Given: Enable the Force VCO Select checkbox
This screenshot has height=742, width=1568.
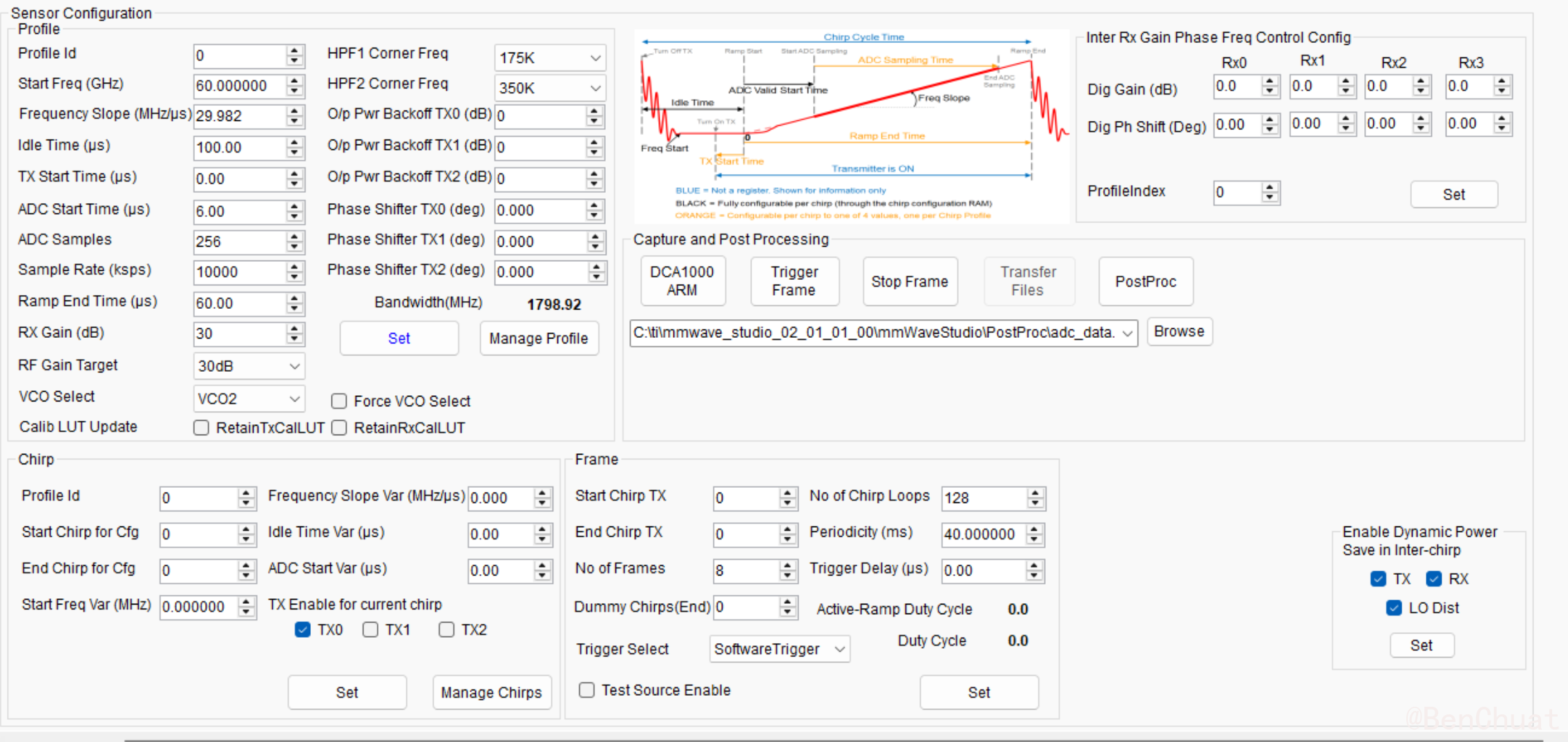Looking at the screenshot, I should point(339,401).
